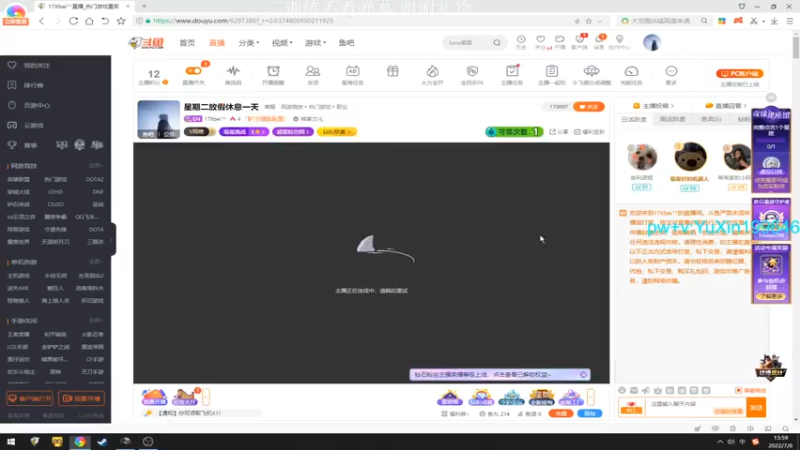
Task: Expand the 福利券 dropdown below player
Action: point(455,414)
